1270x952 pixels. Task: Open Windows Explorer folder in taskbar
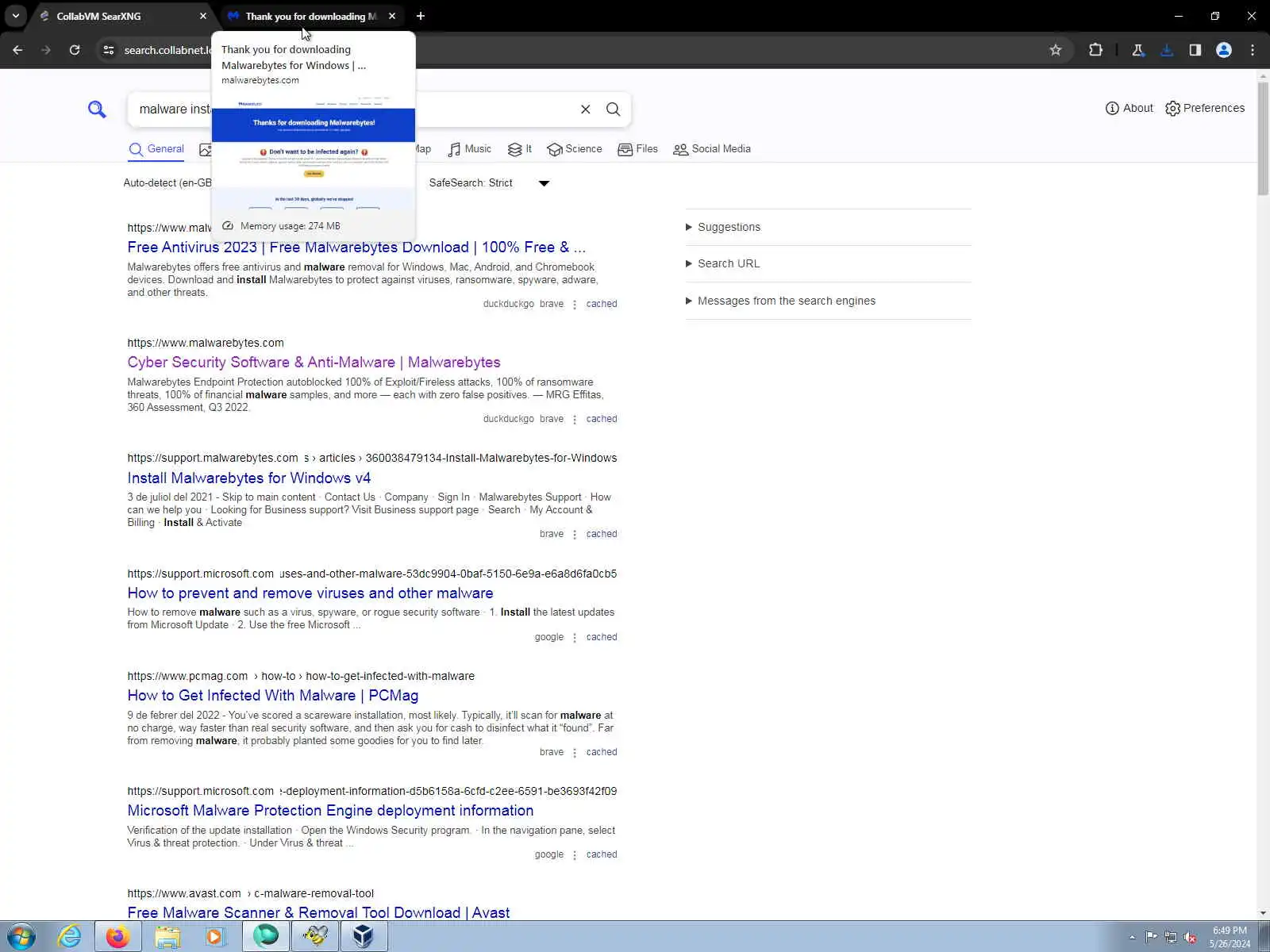[x=167, y=937]
